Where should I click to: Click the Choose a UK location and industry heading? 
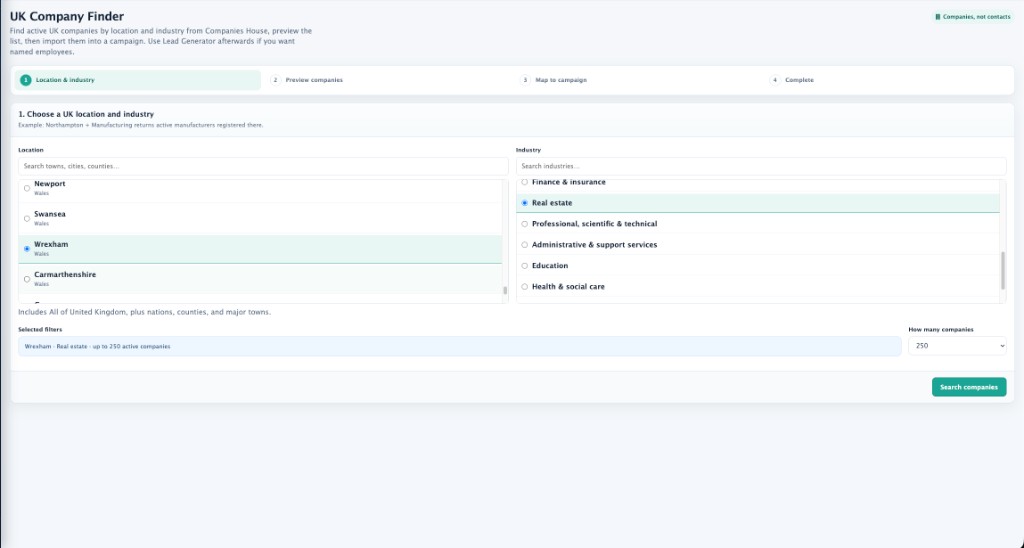[x=86, y=114]
